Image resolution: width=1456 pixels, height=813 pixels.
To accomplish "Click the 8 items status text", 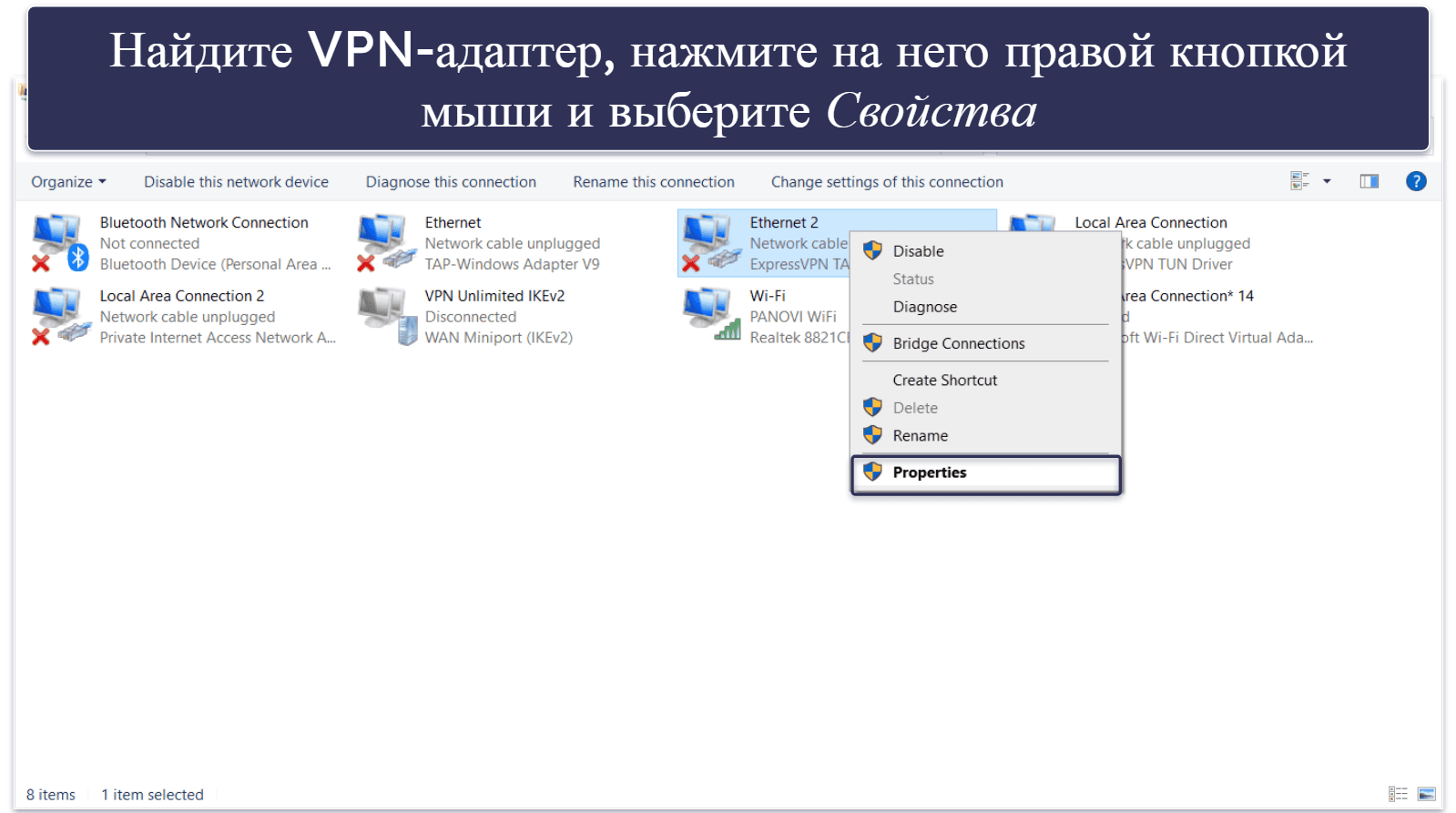I will click(51, 795).
